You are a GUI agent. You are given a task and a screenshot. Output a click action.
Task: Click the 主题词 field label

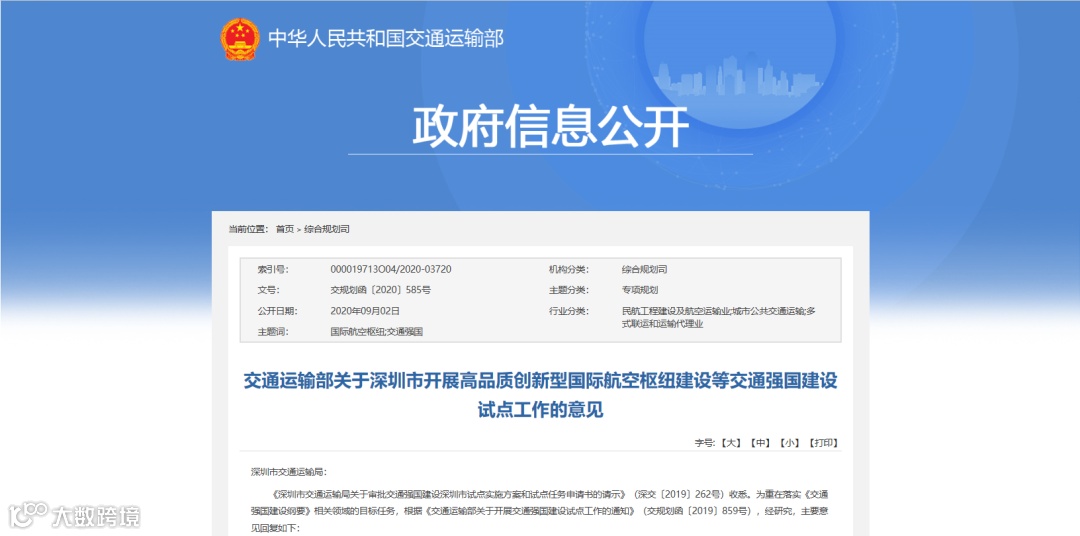272,331
